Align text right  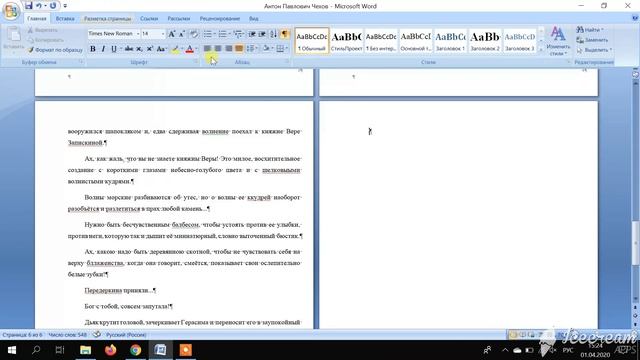(x=229, y=49)
